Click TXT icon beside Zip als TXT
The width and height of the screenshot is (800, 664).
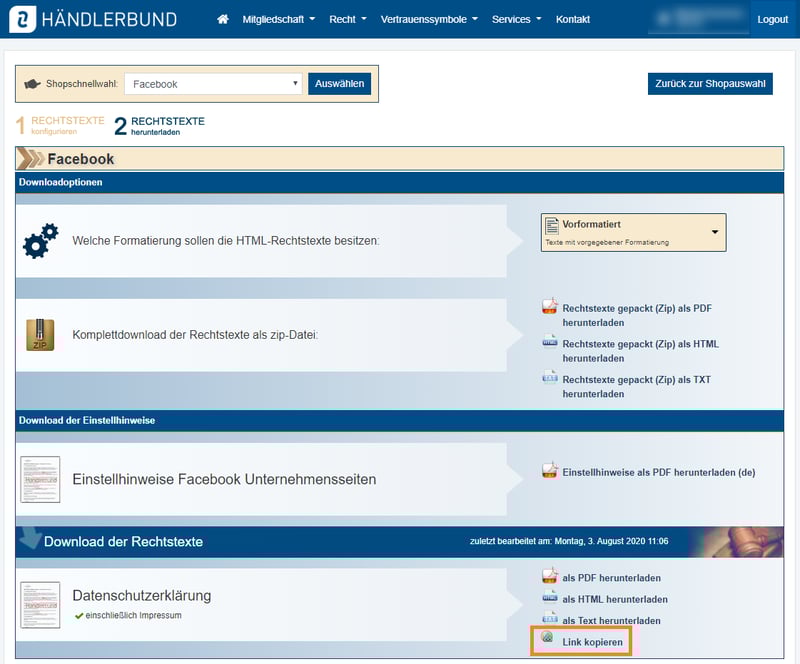[x=549, y=378]
